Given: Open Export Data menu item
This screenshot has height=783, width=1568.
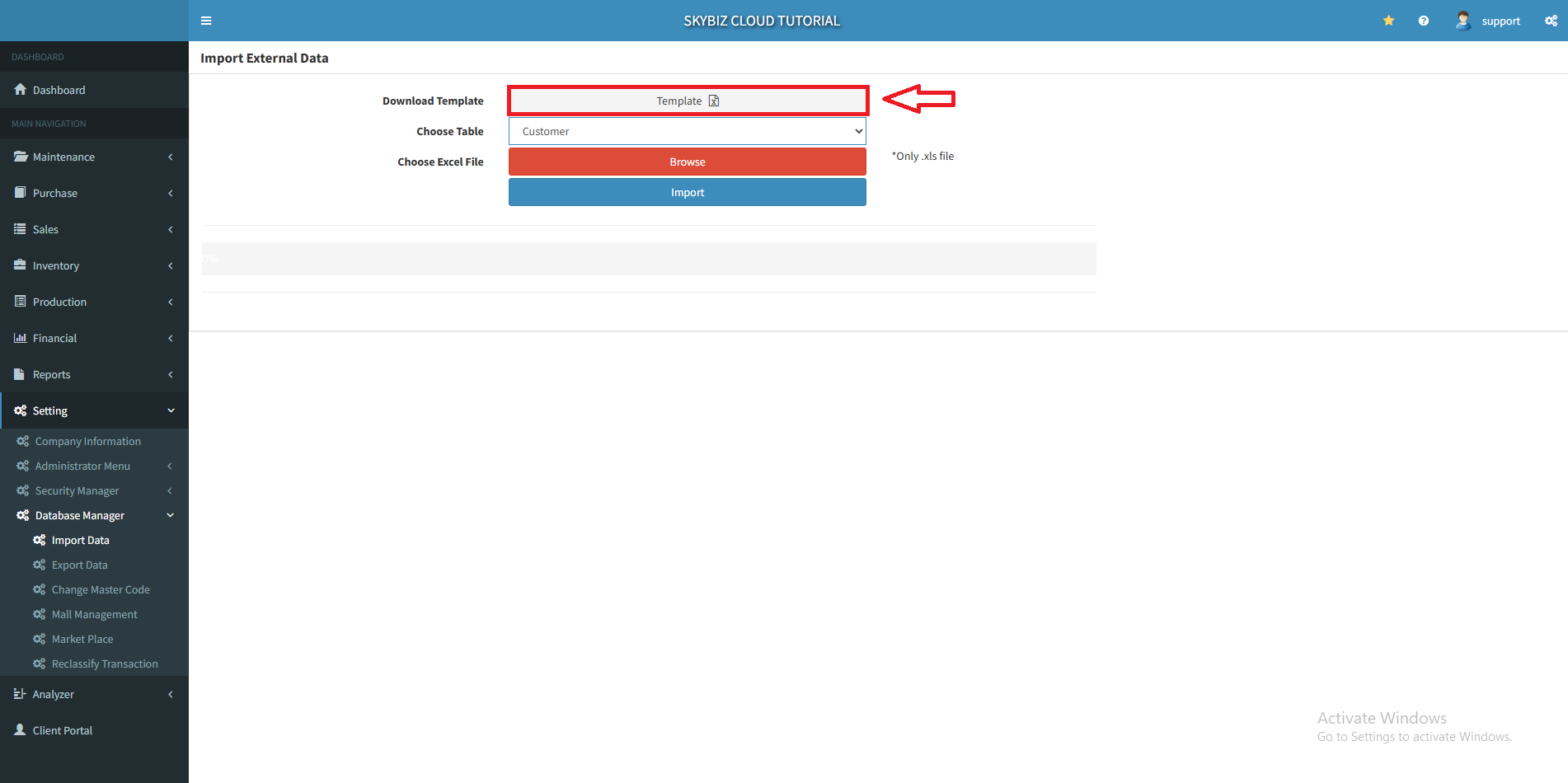Looking at the screenshot, I should coord(80,565).
